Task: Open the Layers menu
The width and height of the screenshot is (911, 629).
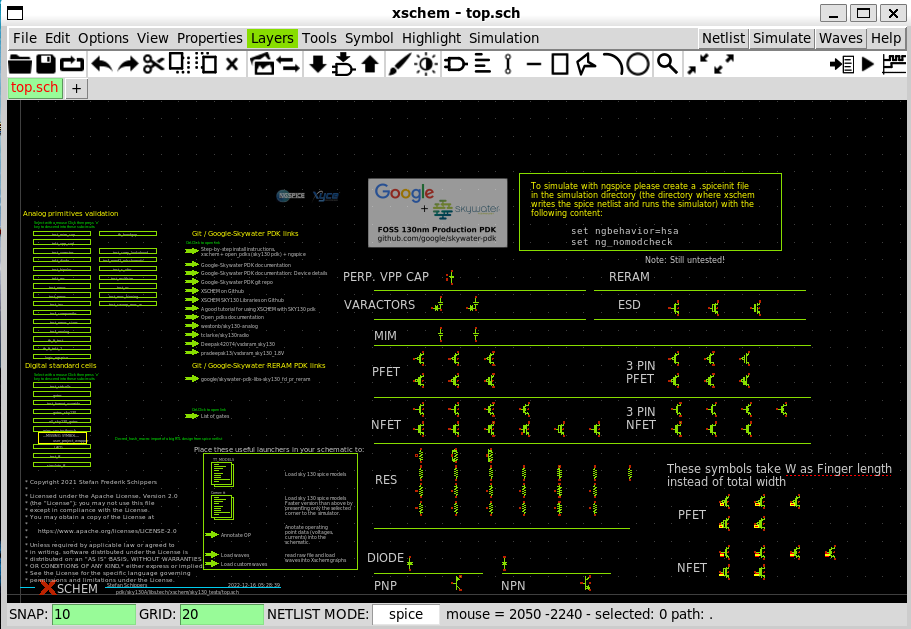Action: (x=272, y=38)
